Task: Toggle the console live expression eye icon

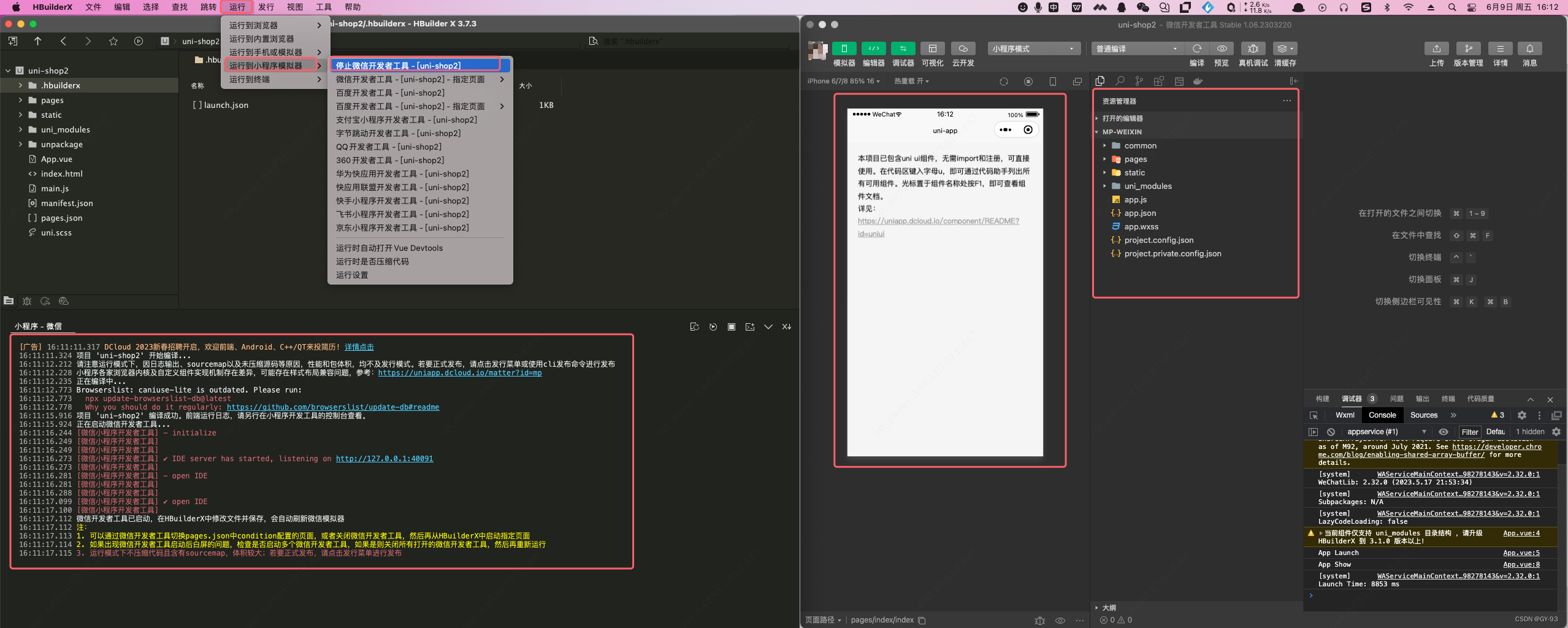Action: [x=1444, y=432]
